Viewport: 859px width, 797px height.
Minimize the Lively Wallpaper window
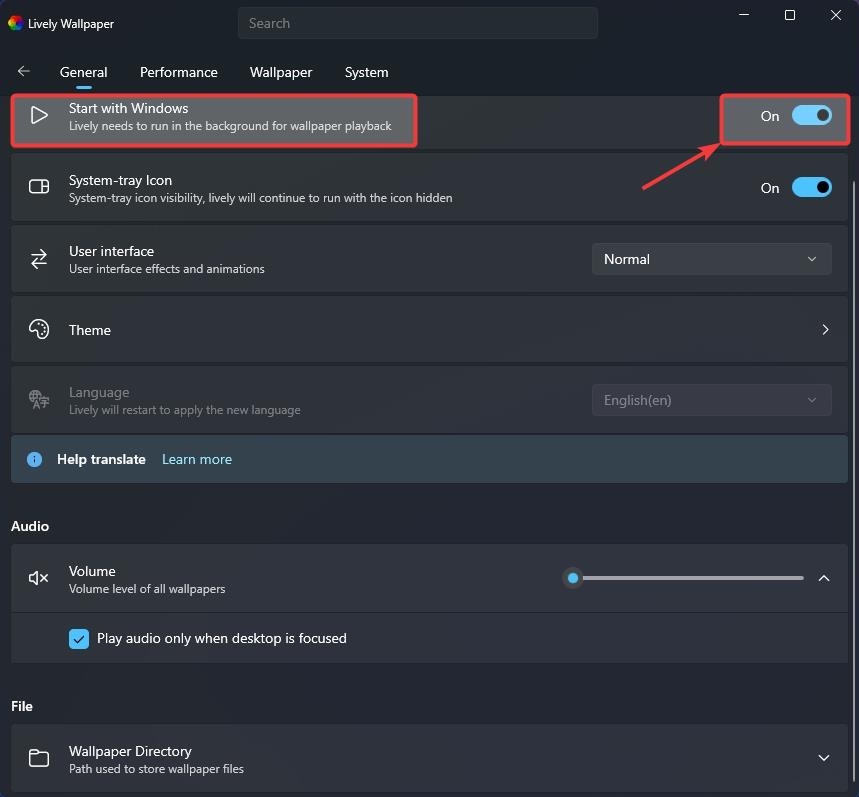(744, 15)
